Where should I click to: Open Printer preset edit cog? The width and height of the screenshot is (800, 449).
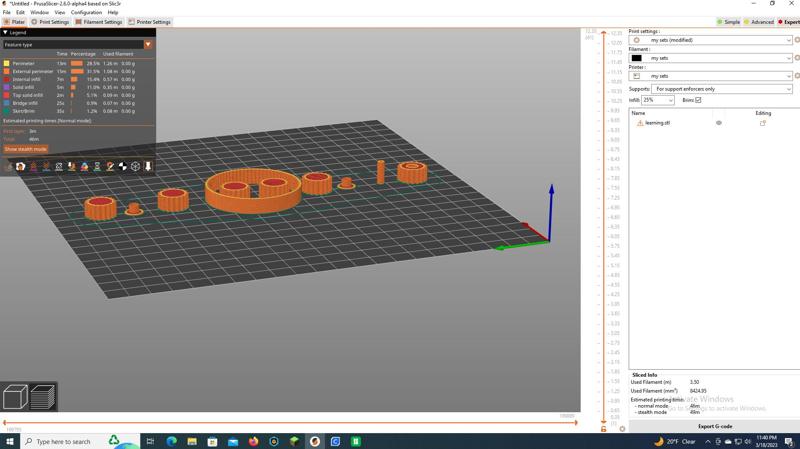797,76
